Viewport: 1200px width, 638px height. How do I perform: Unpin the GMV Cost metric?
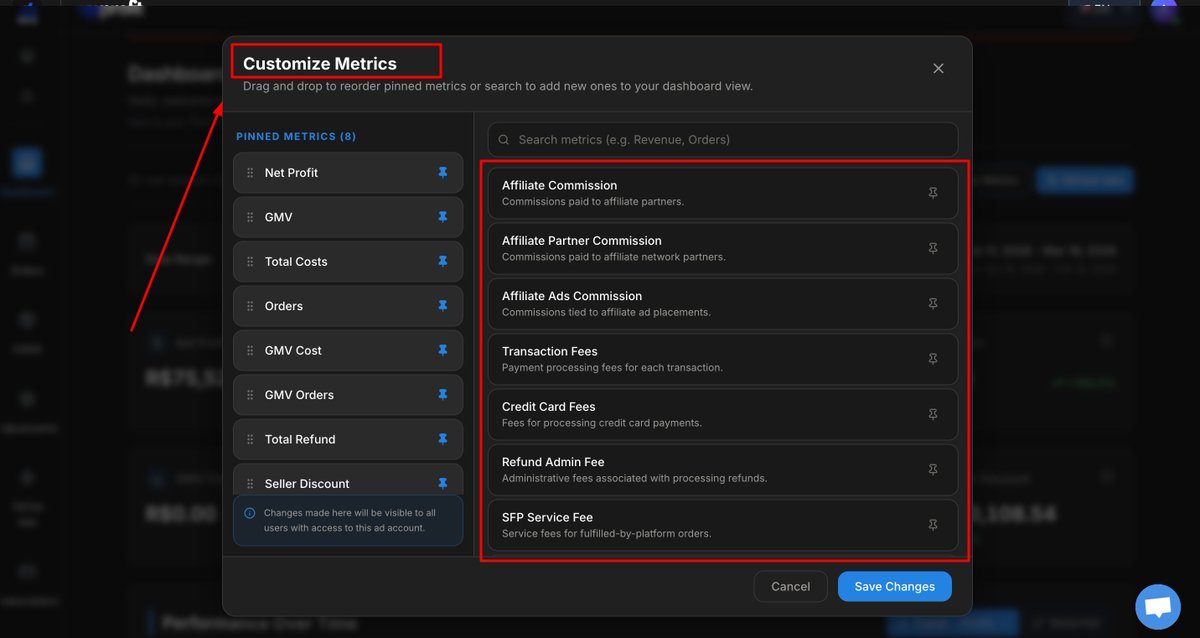[x=443, y=351]
